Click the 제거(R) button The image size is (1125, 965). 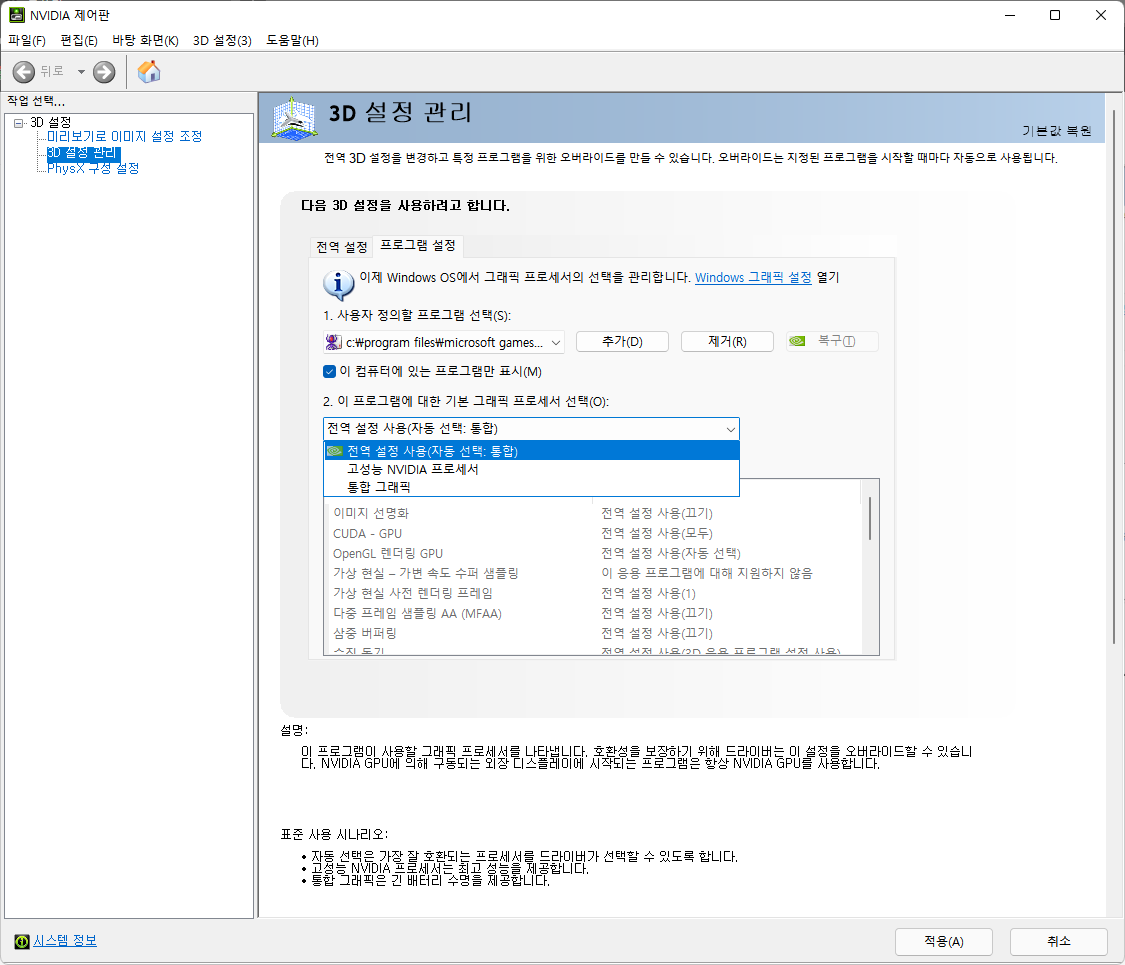click(x=727, y=342)
